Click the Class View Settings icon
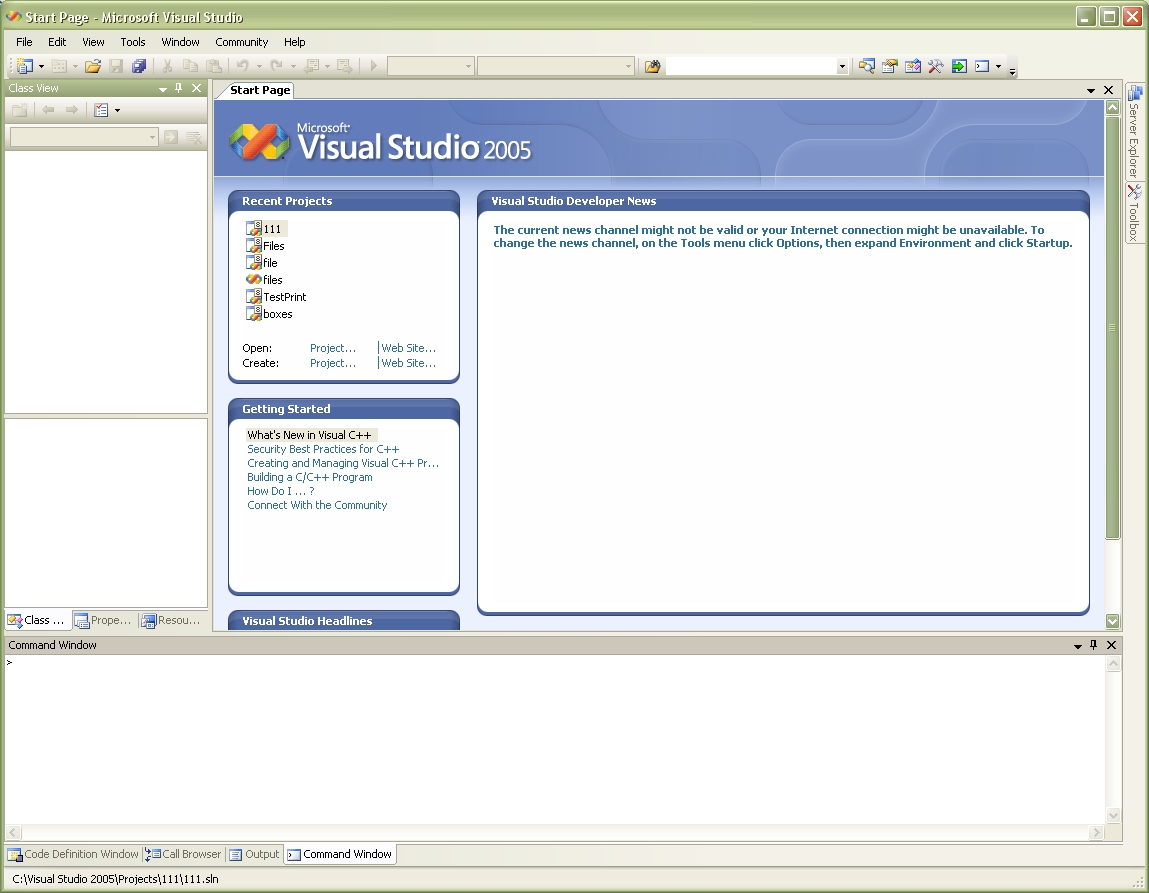The image size is (1149, 893). click(x=101, y=110)
